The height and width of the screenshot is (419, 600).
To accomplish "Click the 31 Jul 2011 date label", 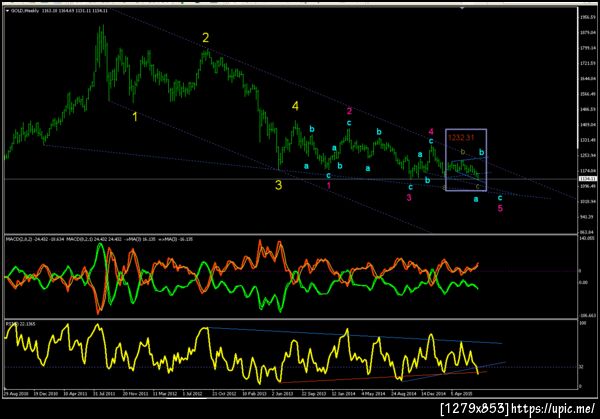I will pos(104,393).
